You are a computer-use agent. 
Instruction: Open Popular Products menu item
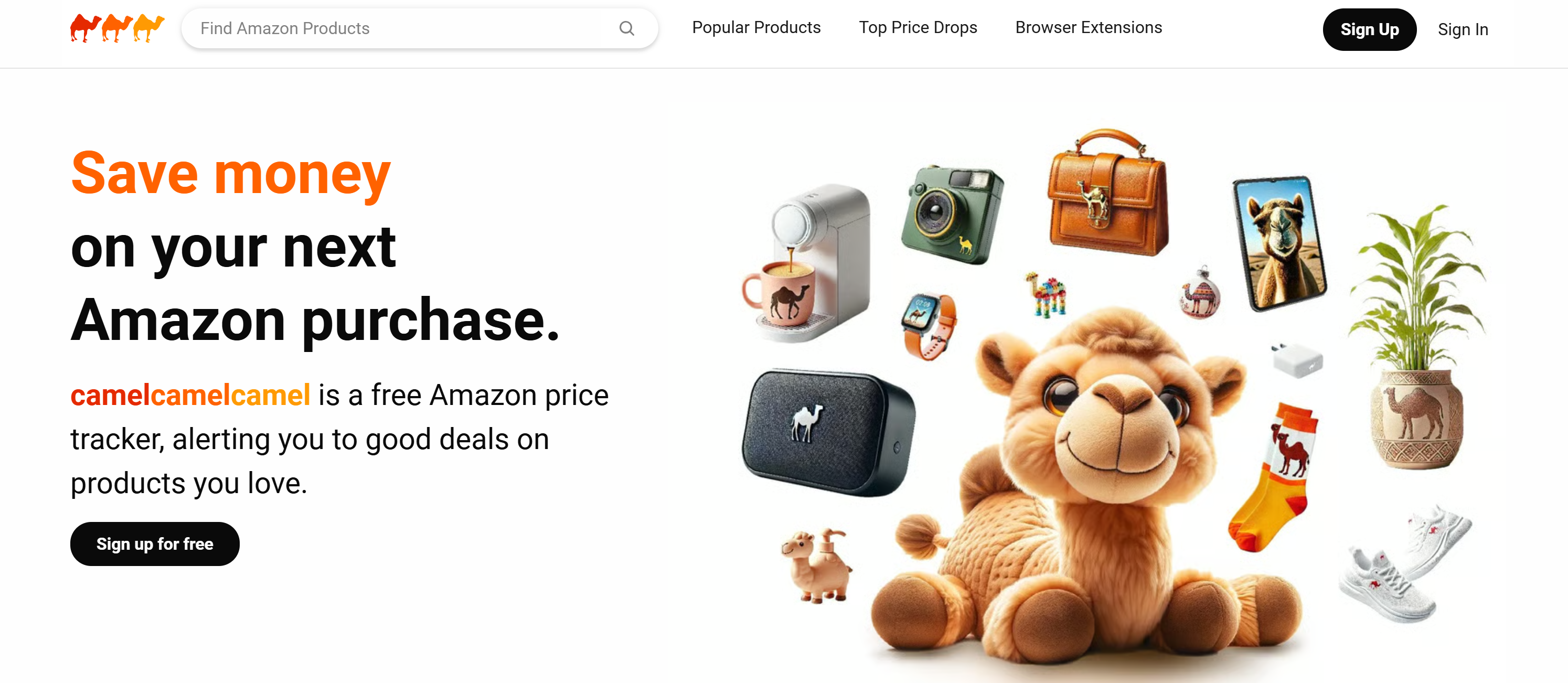[x=756, y=27]
